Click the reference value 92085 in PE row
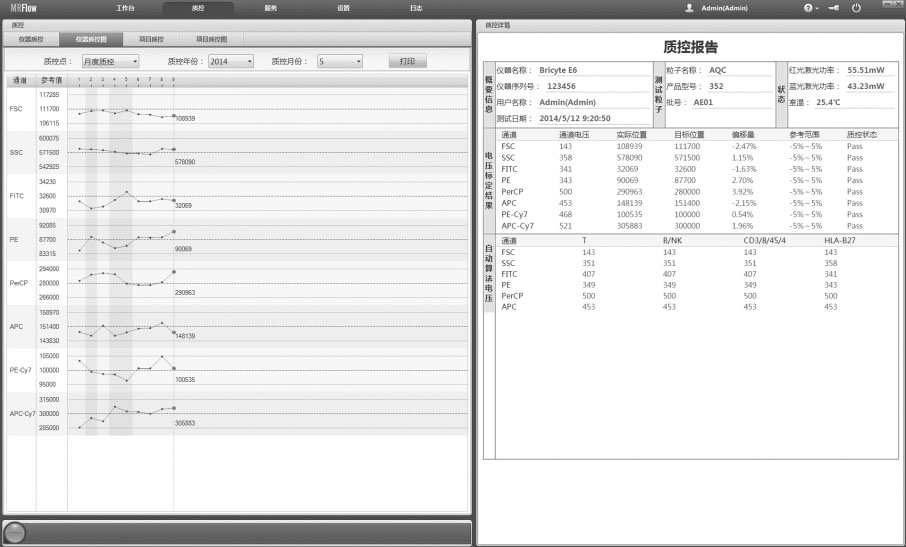Screen dimensions: 906x547 [x=47, y=225]
